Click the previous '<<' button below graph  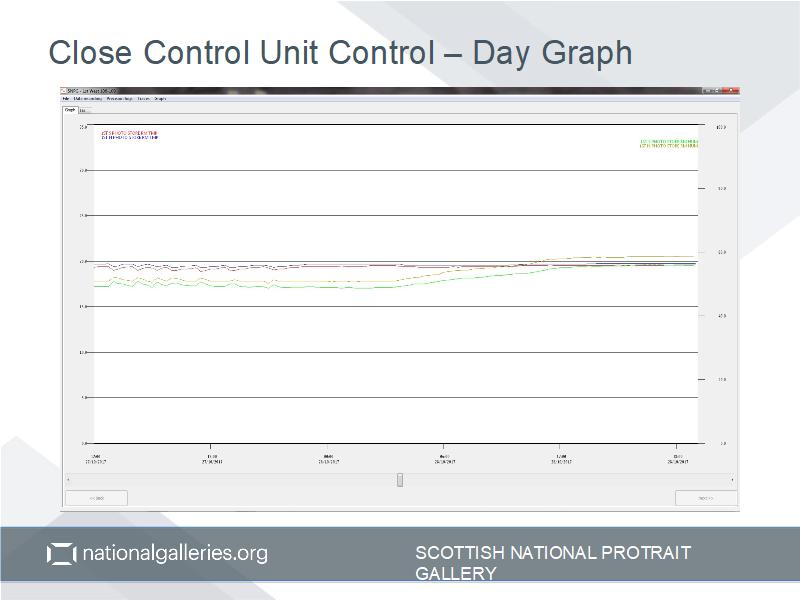tap(96, 497)
